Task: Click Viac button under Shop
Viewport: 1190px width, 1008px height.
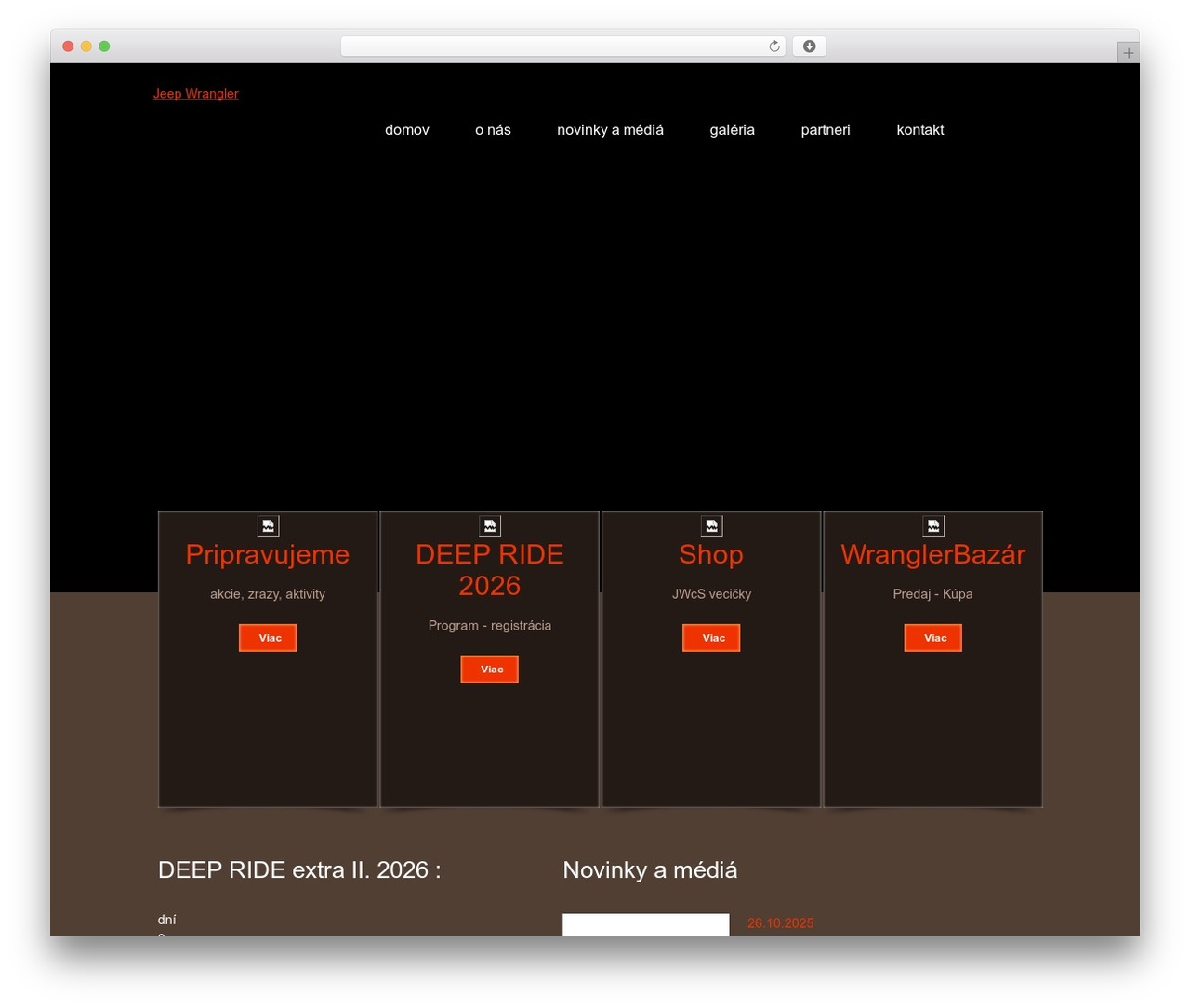Action: point(711,638)
